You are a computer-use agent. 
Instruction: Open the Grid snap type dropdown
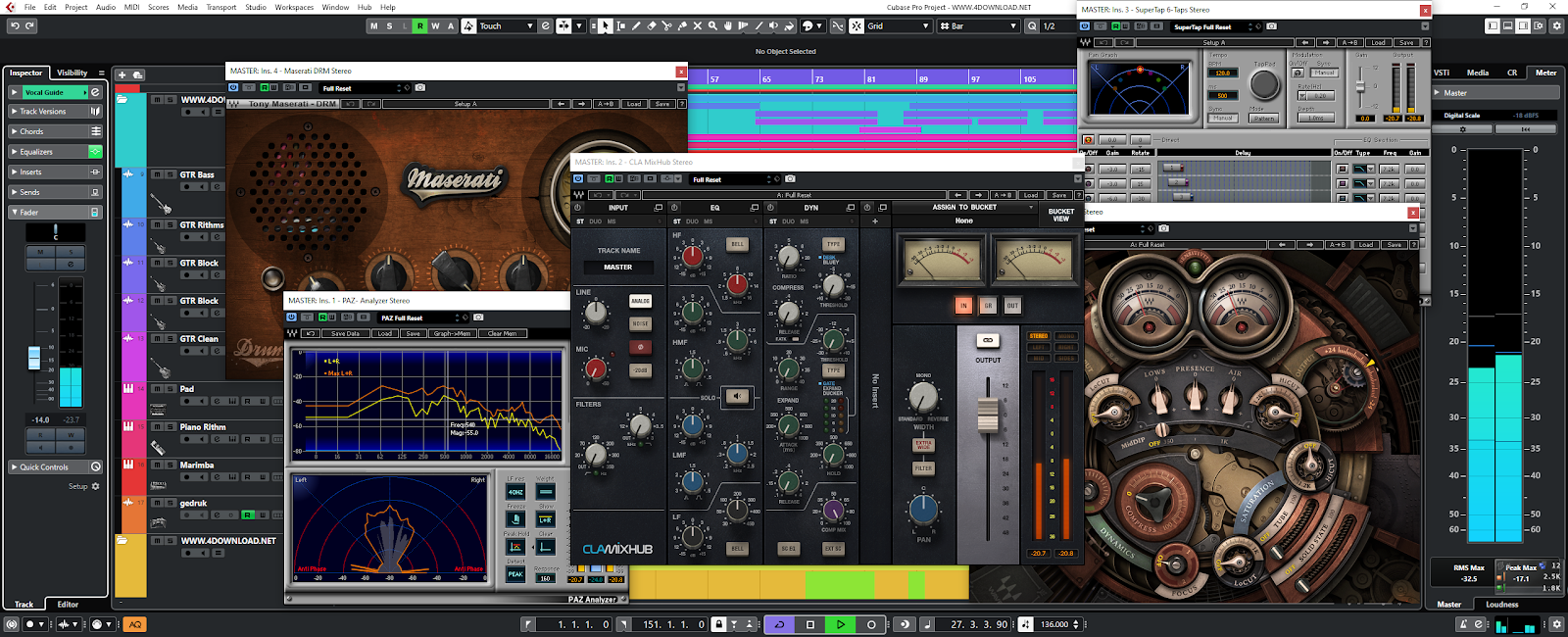898,25
